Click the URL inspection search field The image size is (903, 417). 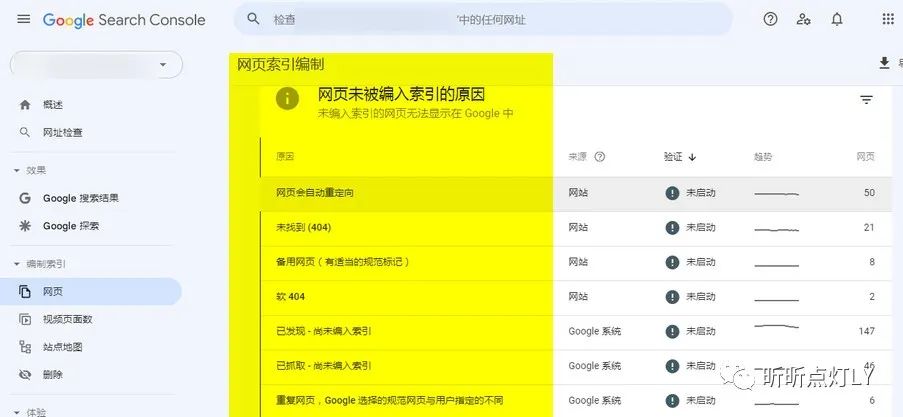tap(480, 19)
